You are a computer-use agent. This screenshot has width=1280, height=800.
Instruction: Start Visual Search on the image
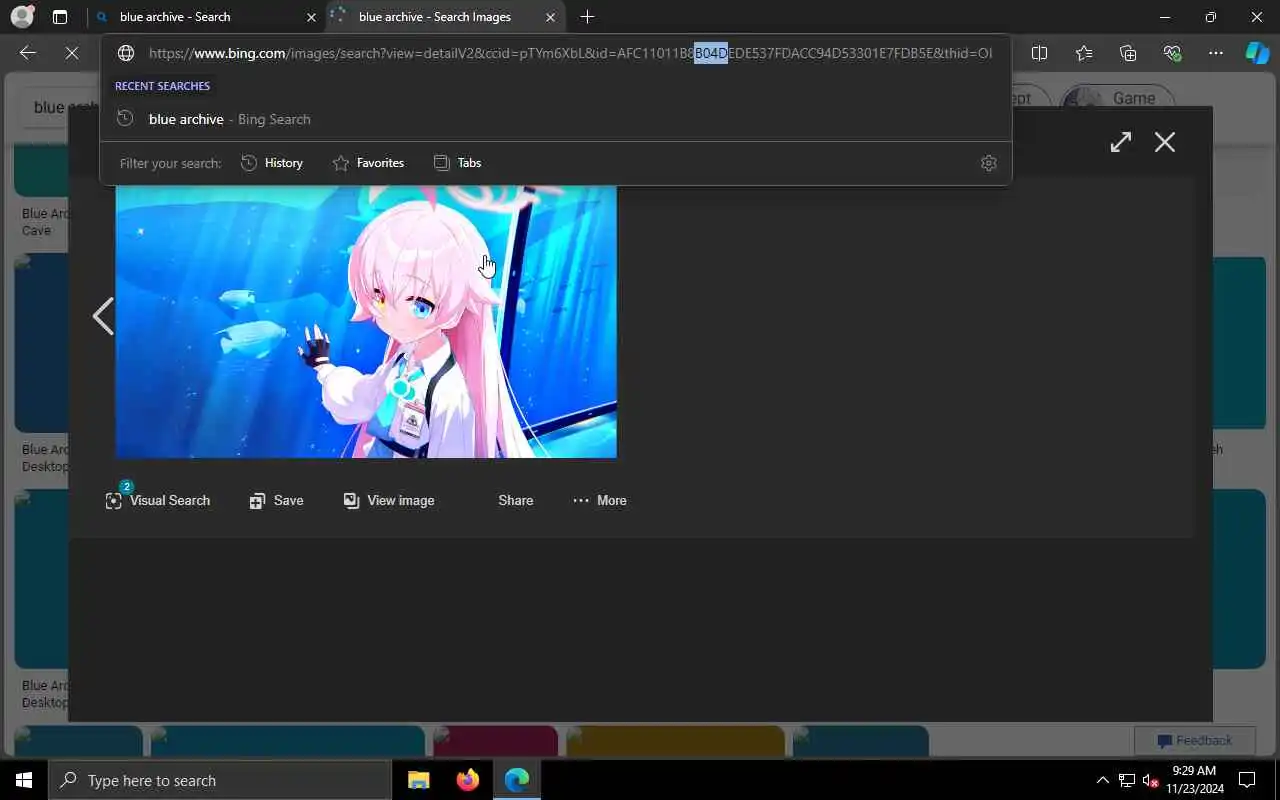pos(158,500)
